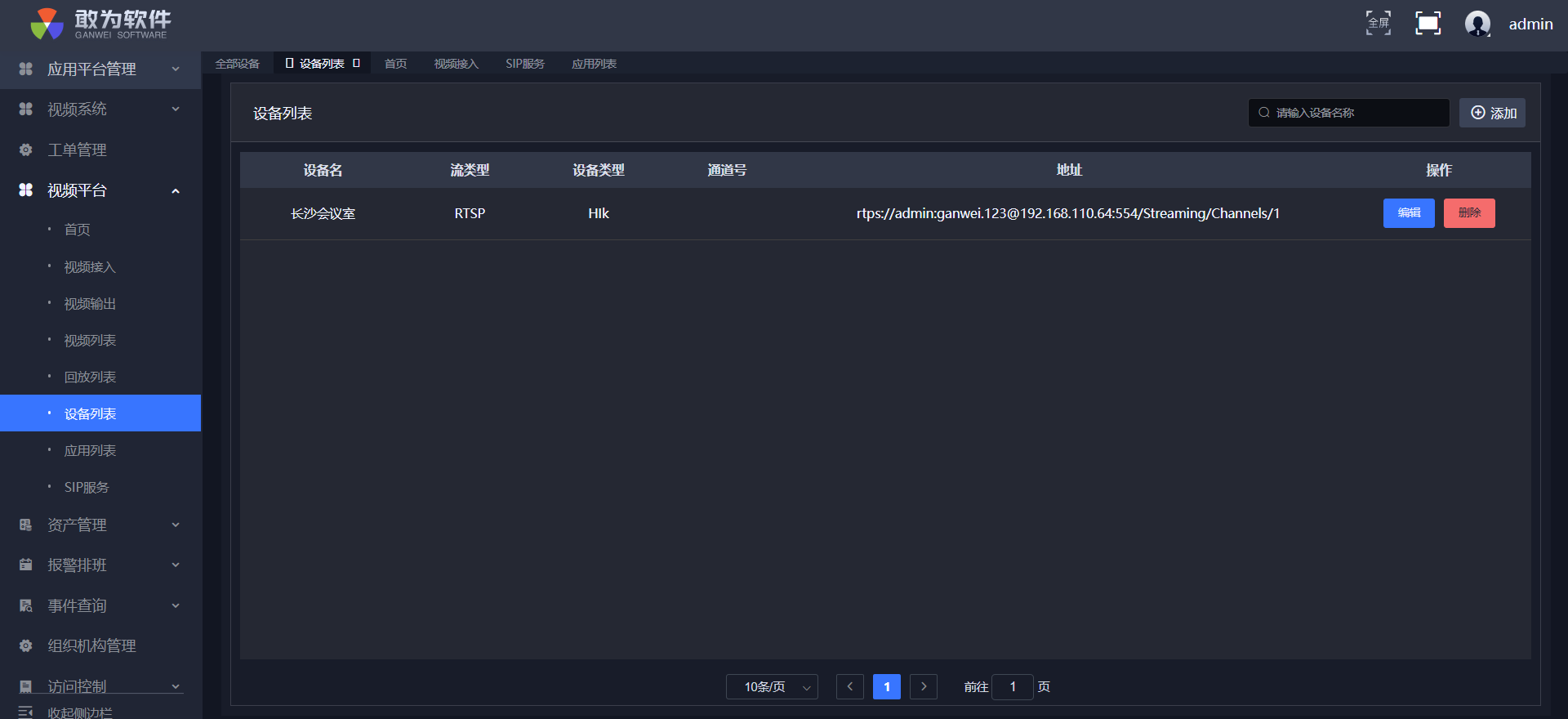Select the 长沙会议室 device name cell
The image size is (1568, 719).
(x=323, y=213)
